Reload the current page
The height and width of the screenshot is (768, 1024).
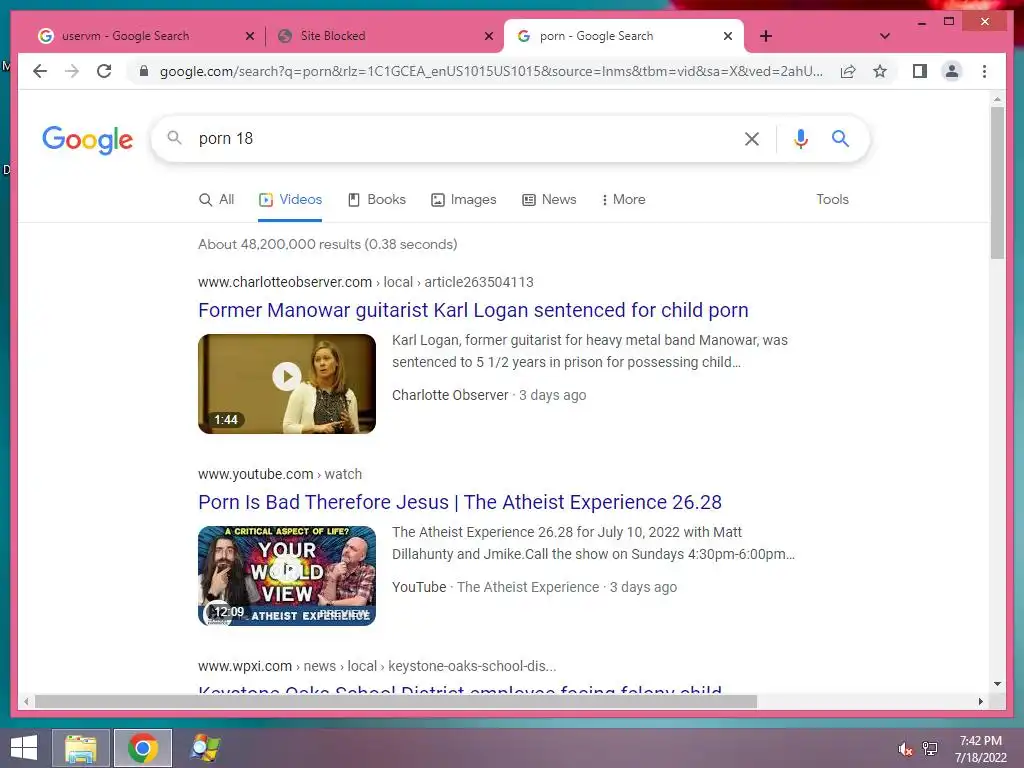104,71
